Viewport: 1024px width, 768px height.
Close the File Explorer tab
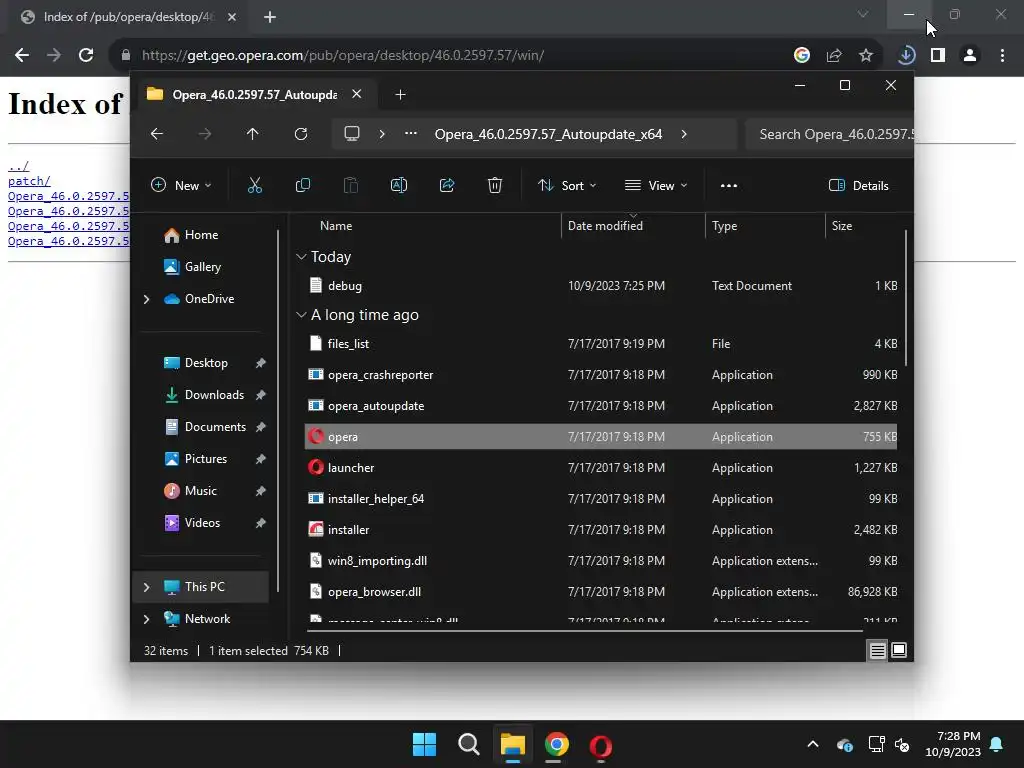[357, 94]
